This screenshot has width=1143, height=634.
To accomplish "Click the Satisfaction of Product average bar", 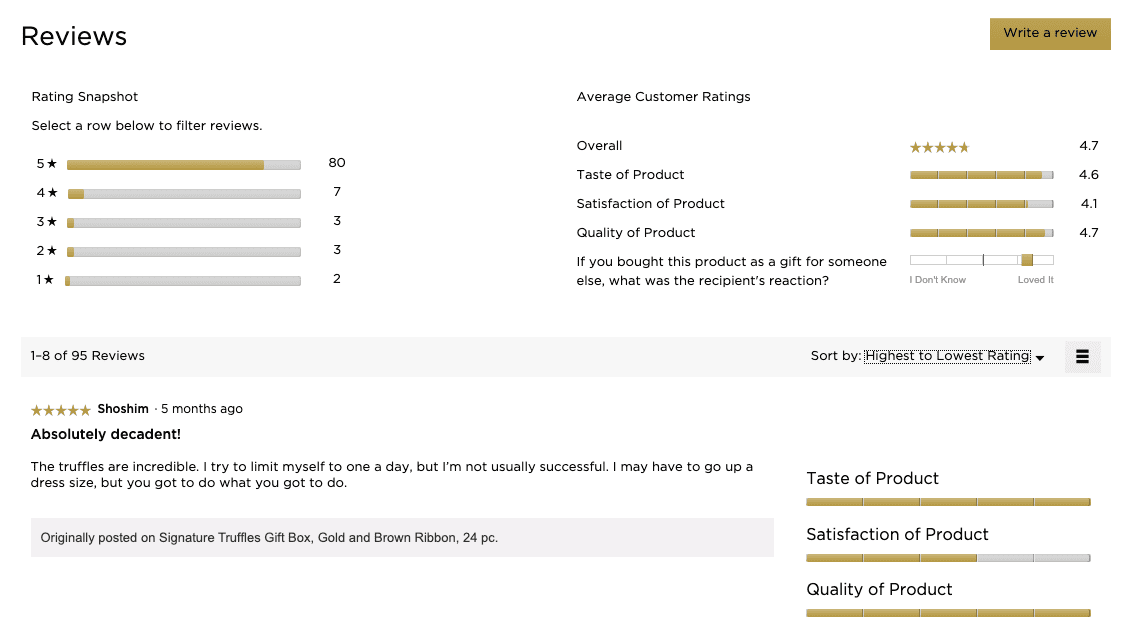I will 981,204.
